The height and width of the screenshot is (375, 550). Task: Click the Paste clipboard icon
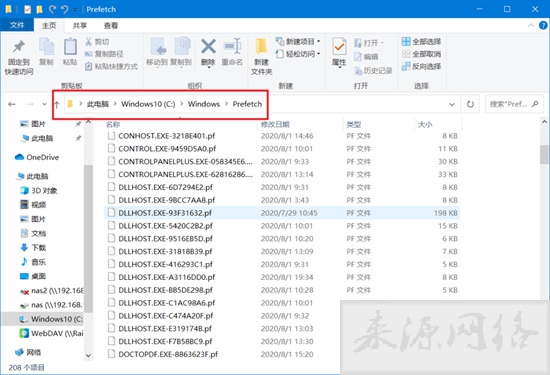pyautogui.click(x=70, y=47)
